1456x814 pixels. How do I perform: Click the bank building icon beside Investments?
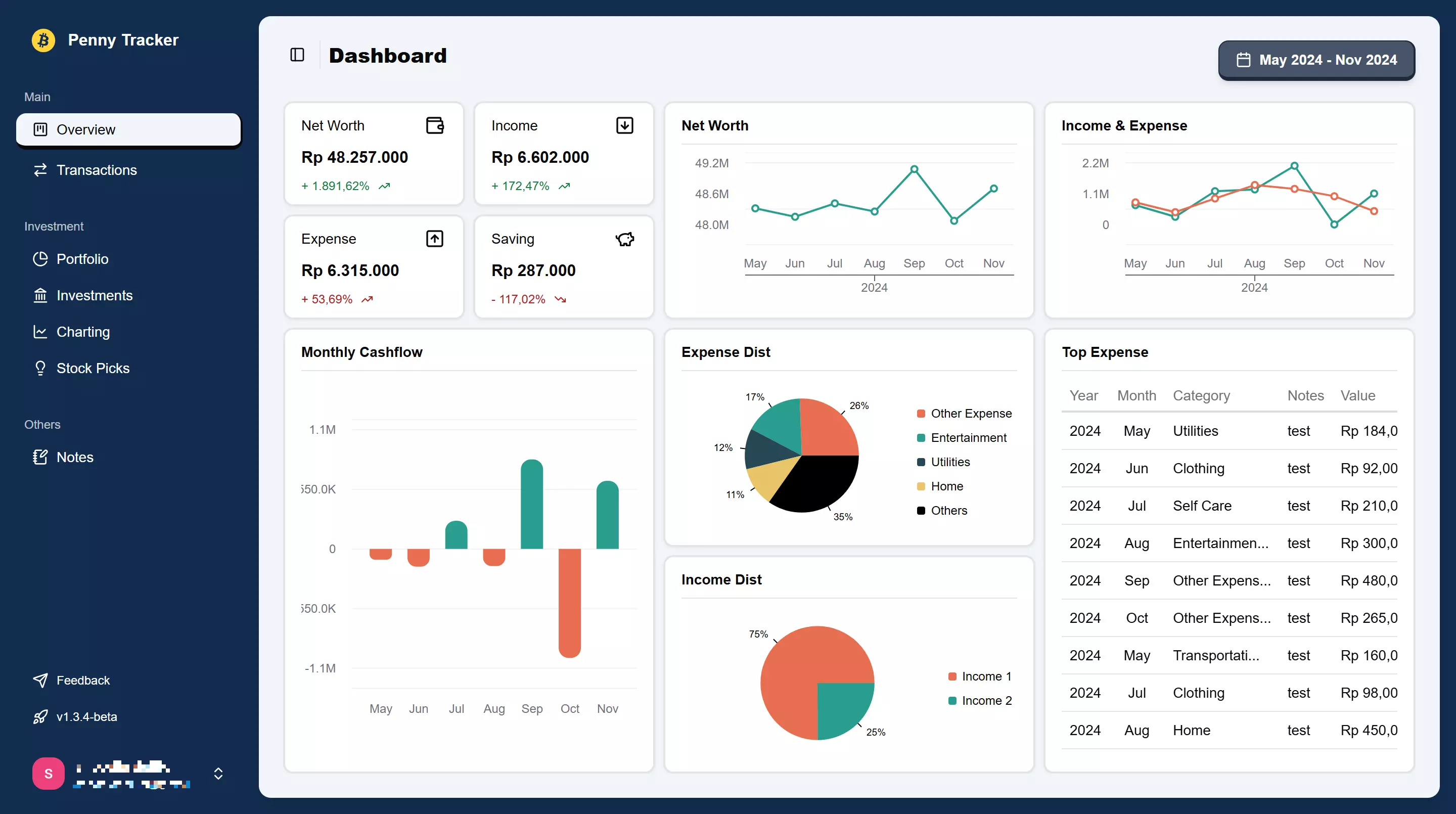pyautogui.click(x=40, y=295)
